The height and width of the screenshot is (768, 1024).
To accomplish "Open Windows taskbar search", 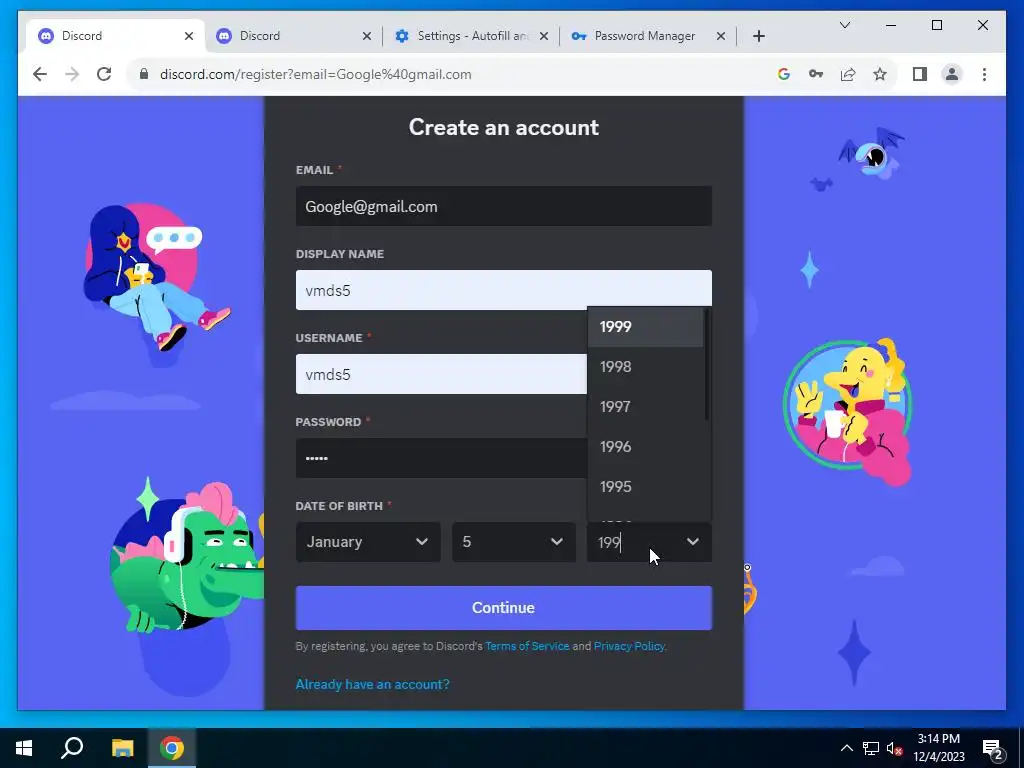I will tap(72, 748).
